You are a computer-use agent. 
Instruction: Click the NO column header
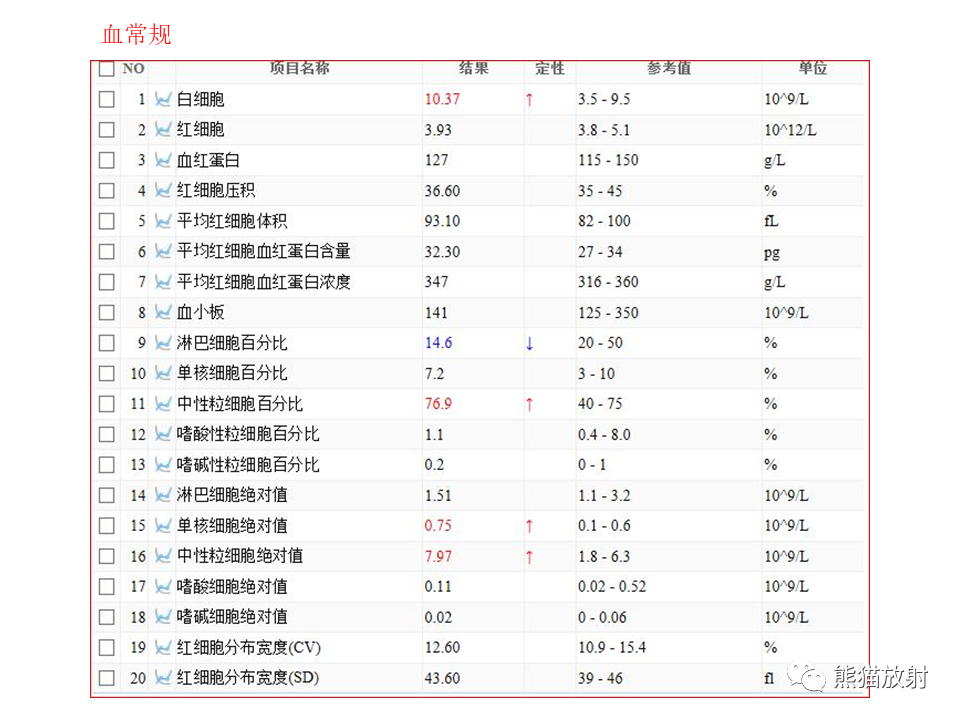tap(133, 69)
